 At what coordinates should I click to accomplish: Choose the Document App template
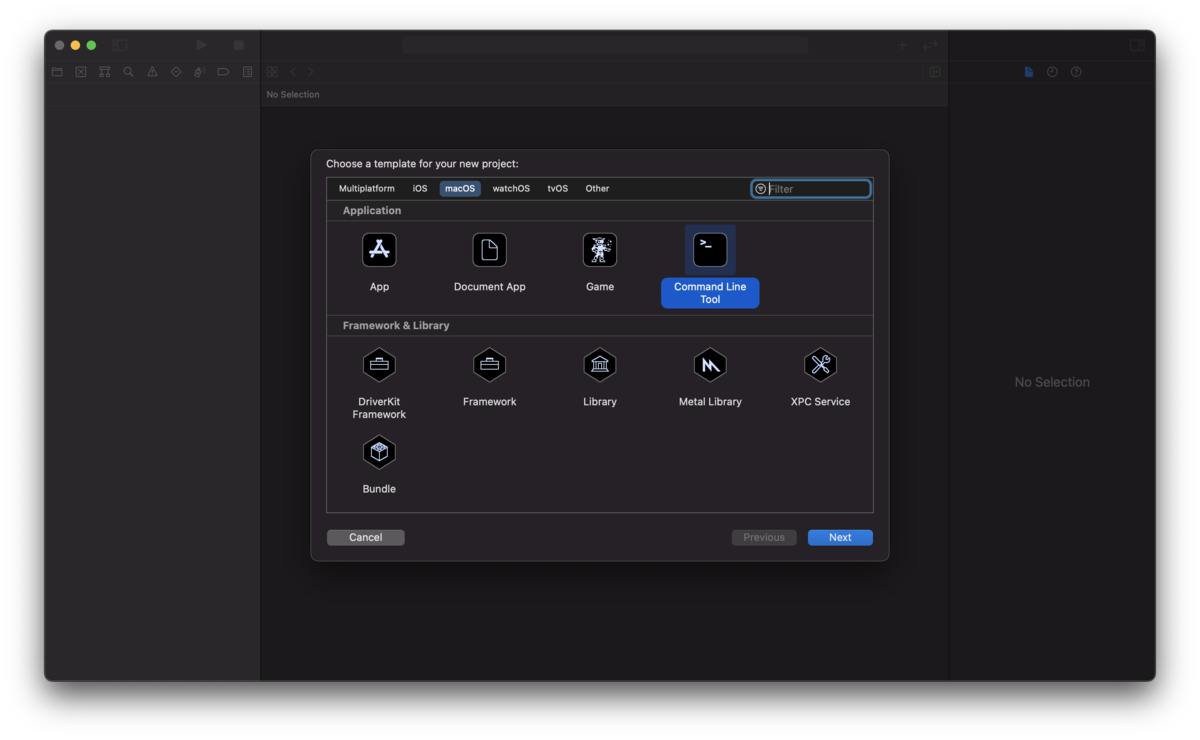tap(489, 250)
